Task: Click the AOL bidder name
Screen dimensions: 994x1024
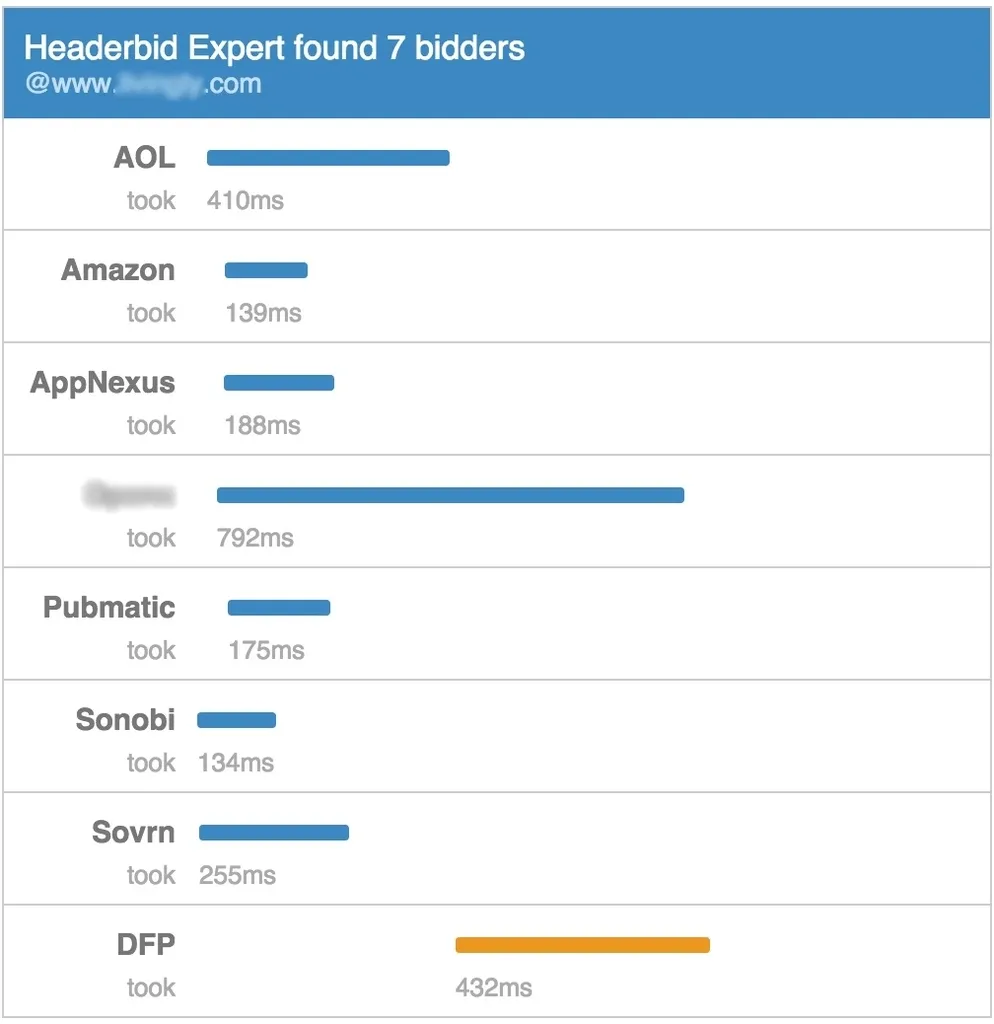Action: coord(144,157)
